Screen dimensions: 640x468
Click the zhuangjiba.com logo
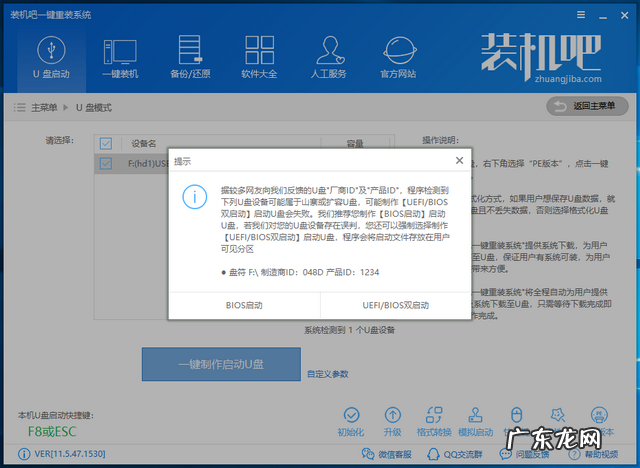coord(541,58)
